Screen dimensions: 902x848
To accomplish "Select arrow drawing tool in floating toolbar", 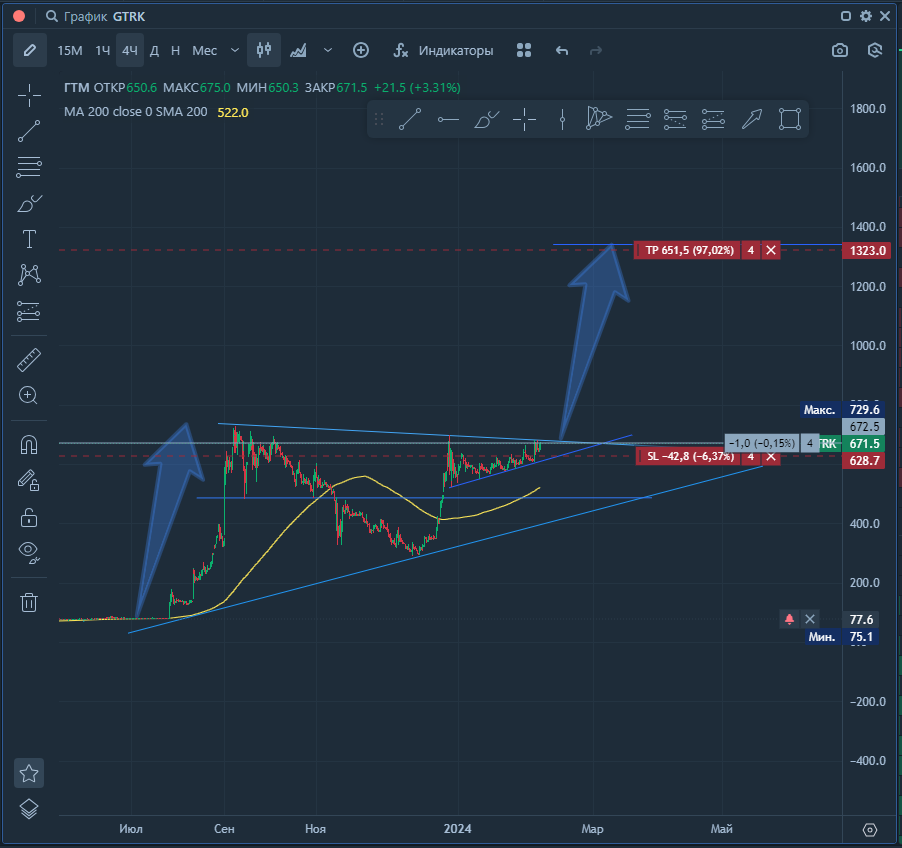I will 752,119.
